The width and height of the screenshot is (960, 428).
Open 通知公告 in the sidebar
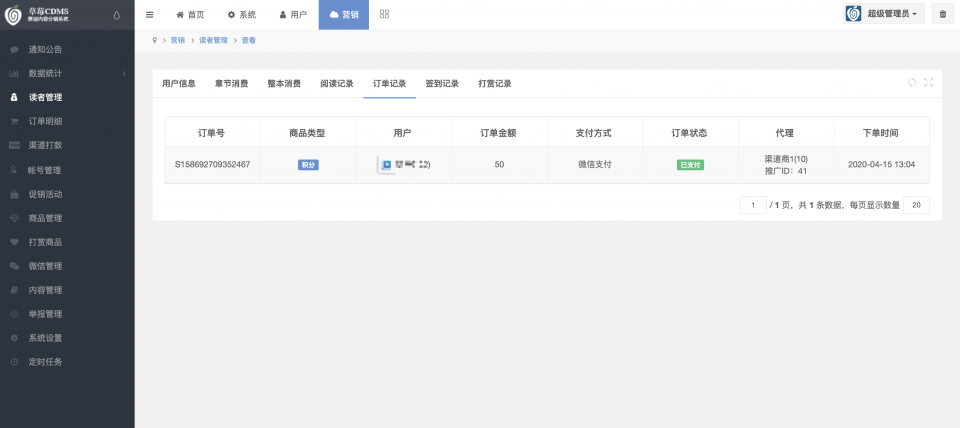point(67,50)
